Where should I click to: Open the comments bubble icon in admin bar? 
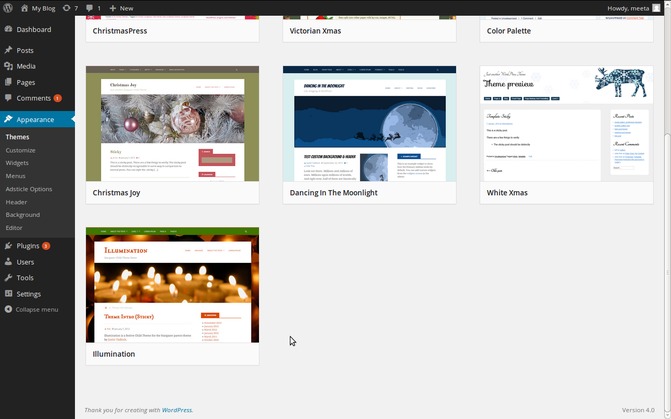(89, 8)
